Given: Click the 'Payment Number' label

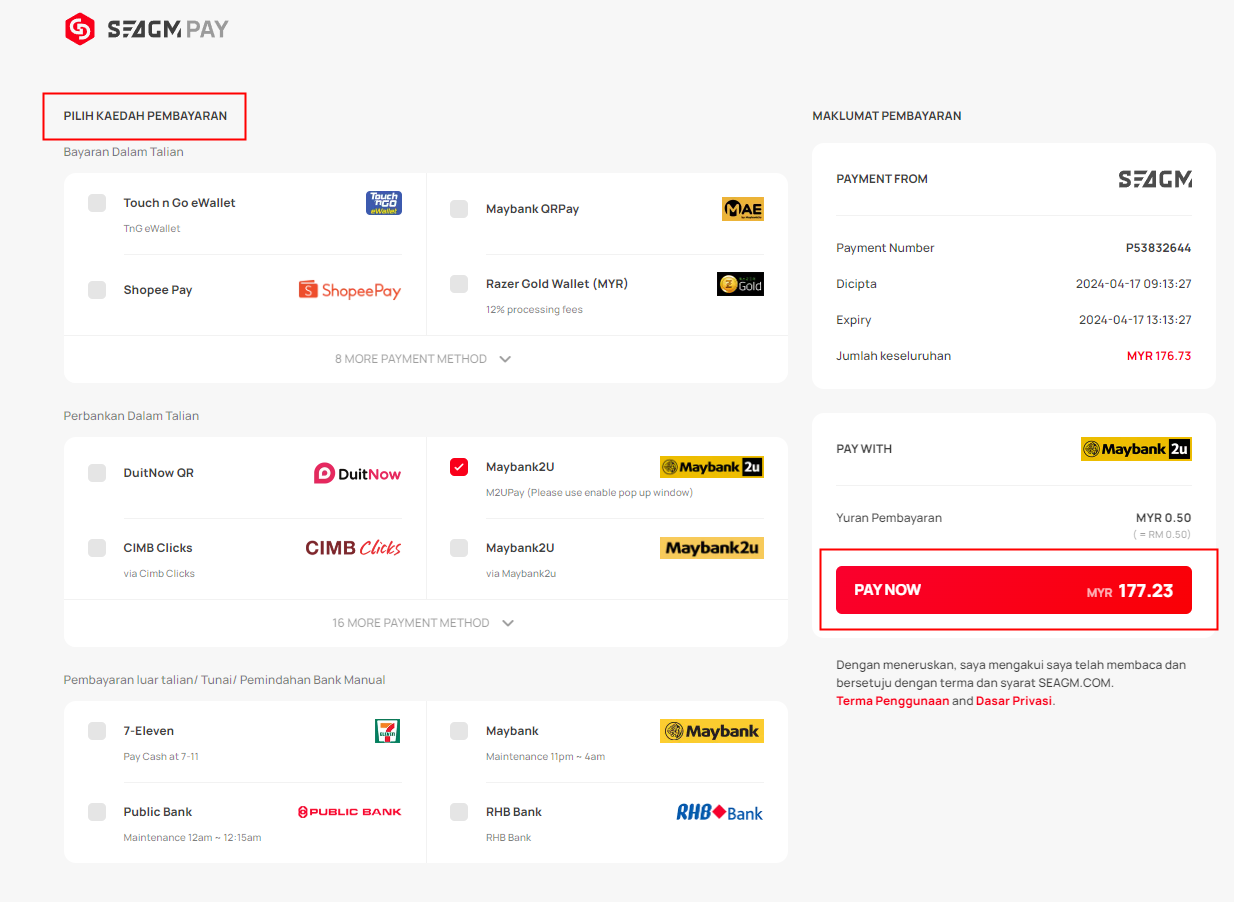Looking at the screenshot, I should click(x=885, y=248).
